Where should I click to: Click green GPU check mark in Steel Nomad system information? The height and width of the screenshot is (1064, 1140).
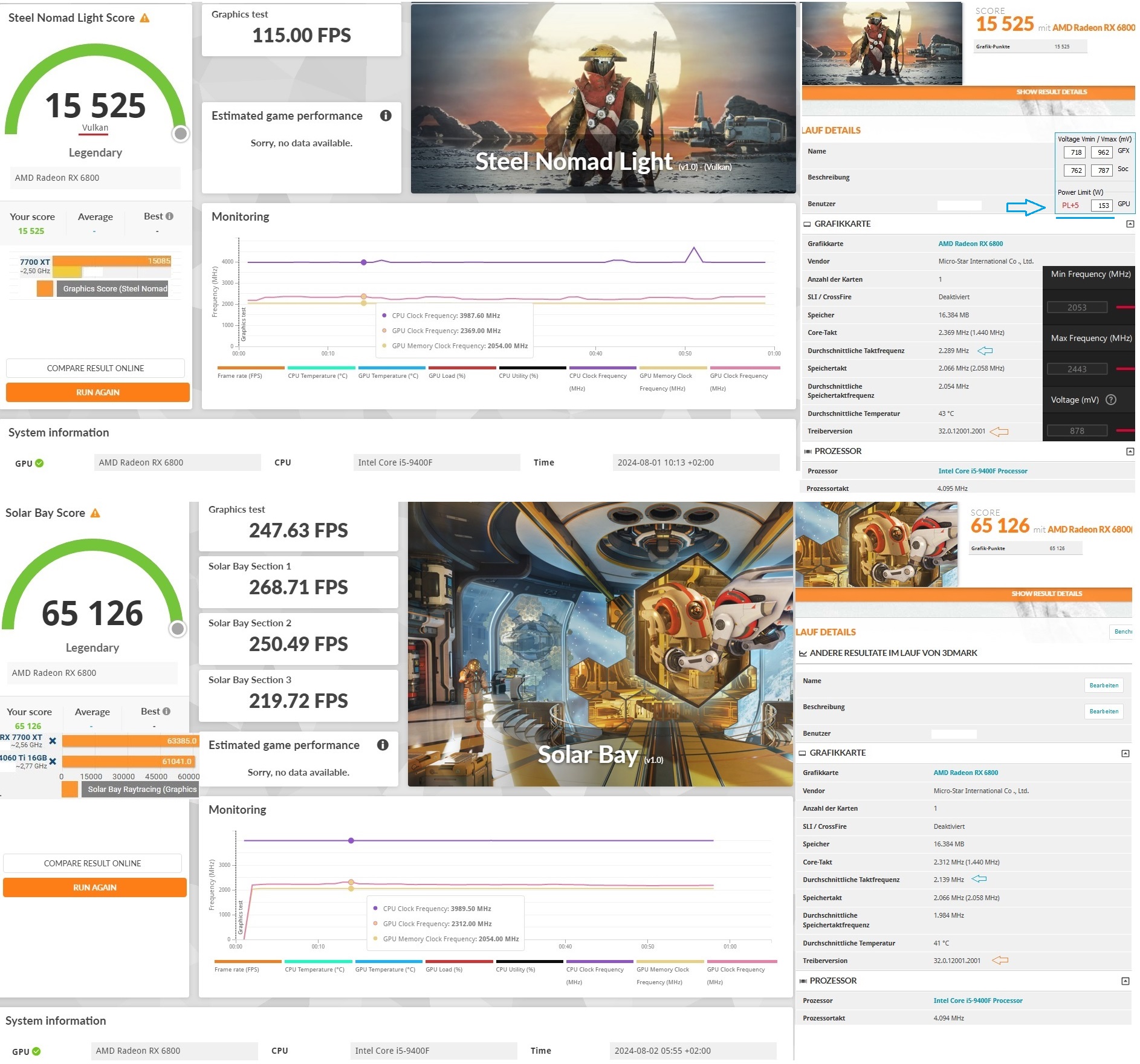click(39, 463)
